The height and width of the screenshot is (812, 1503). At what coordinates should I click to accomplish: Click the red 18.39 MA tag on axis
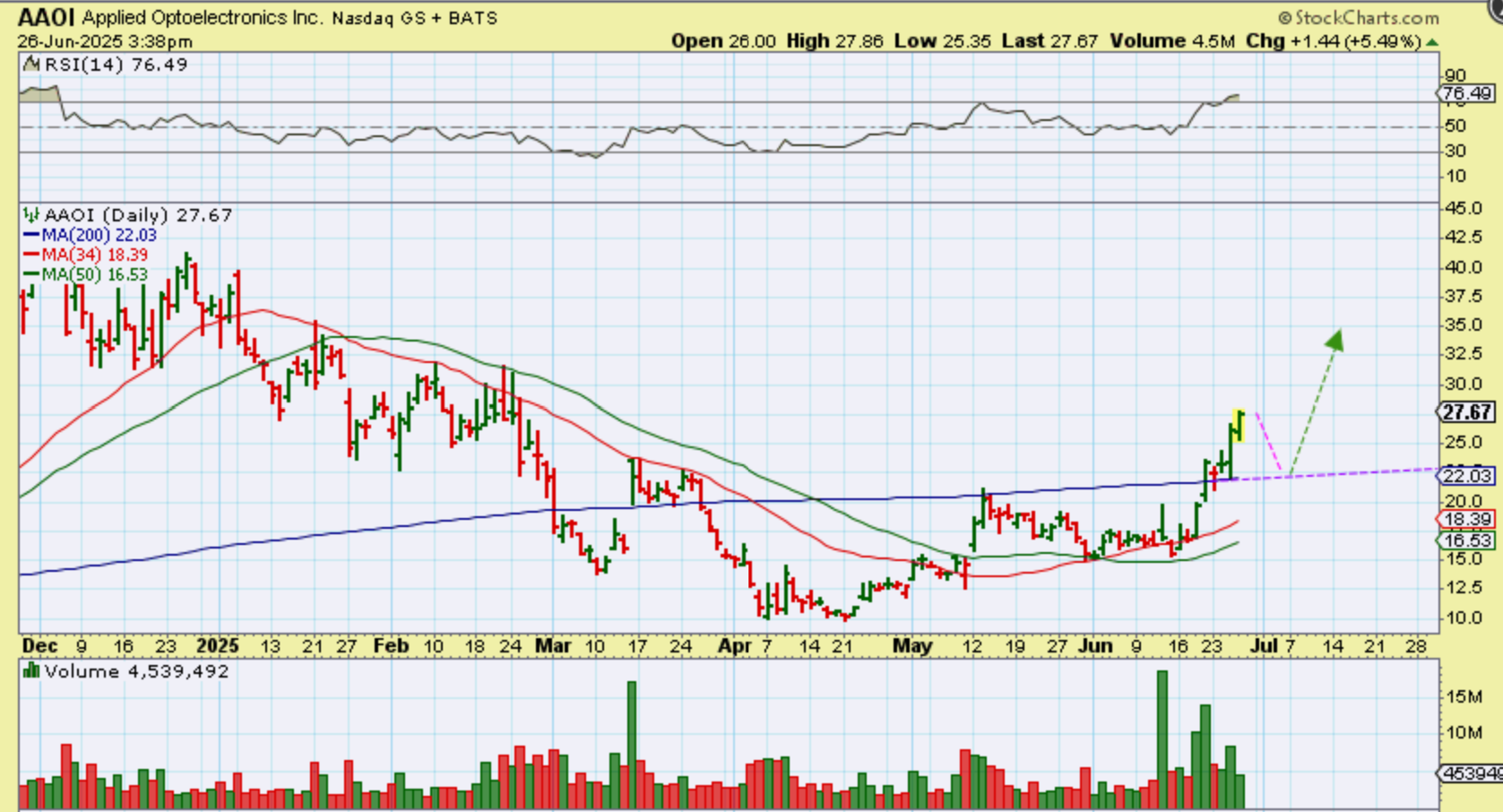[1467, 519]
